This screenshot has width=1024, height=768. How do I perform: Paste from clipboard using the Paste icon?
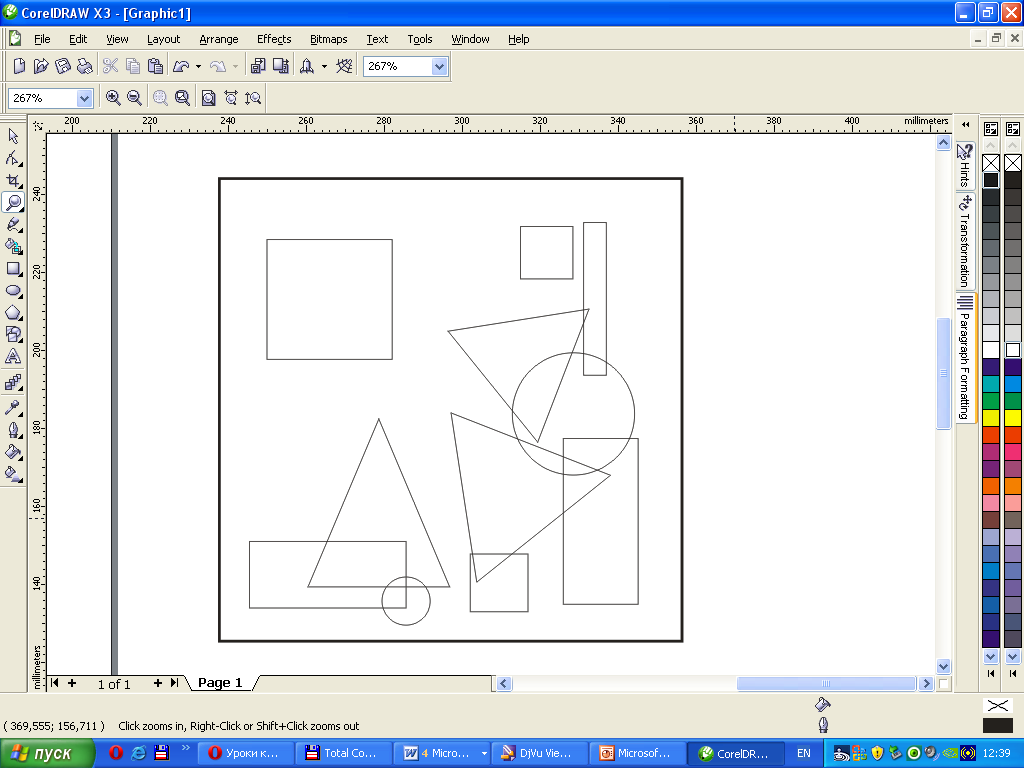coord(155,66)
